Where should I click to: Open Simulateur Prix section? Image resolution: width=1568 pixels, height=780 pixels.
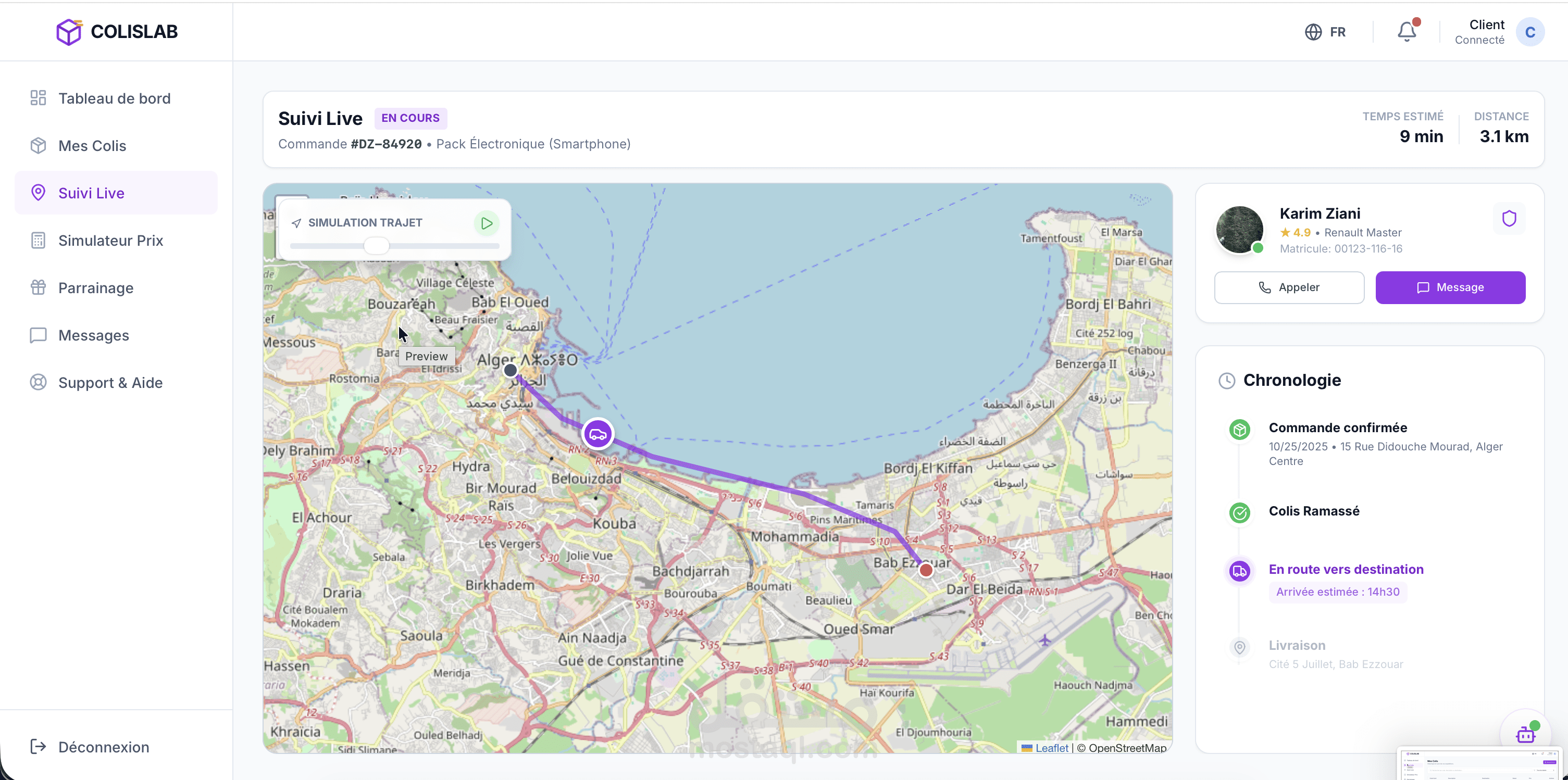coord(110,241)
